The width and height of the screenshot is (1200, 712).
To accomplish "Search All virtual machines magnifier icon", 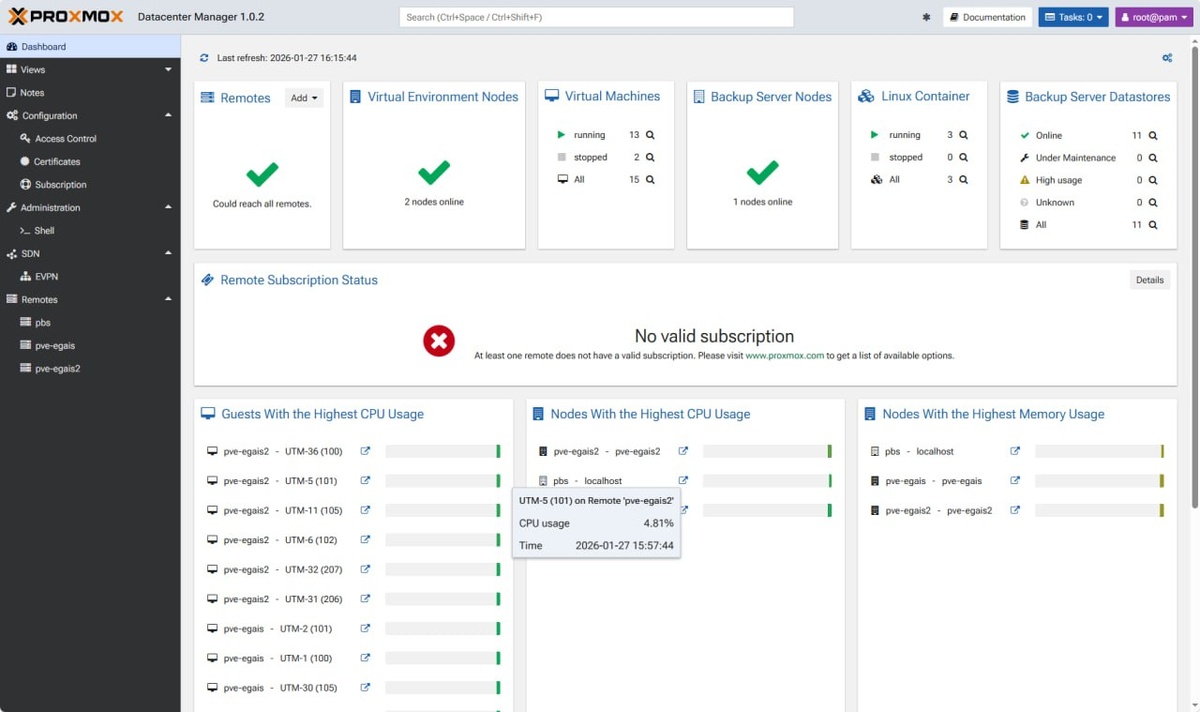I will pyautogui.click(x=650, y=180).
